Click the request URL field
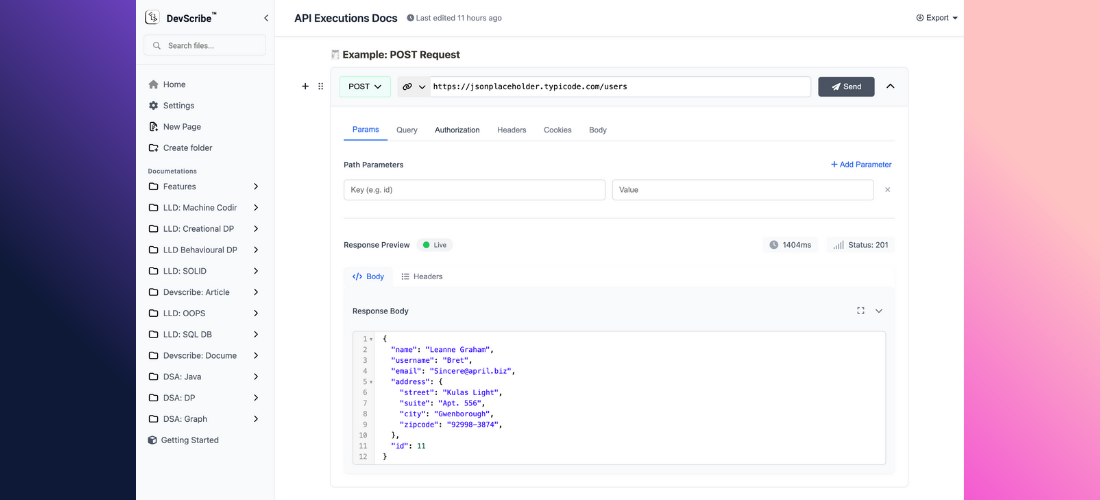 [x=620, y=87]
